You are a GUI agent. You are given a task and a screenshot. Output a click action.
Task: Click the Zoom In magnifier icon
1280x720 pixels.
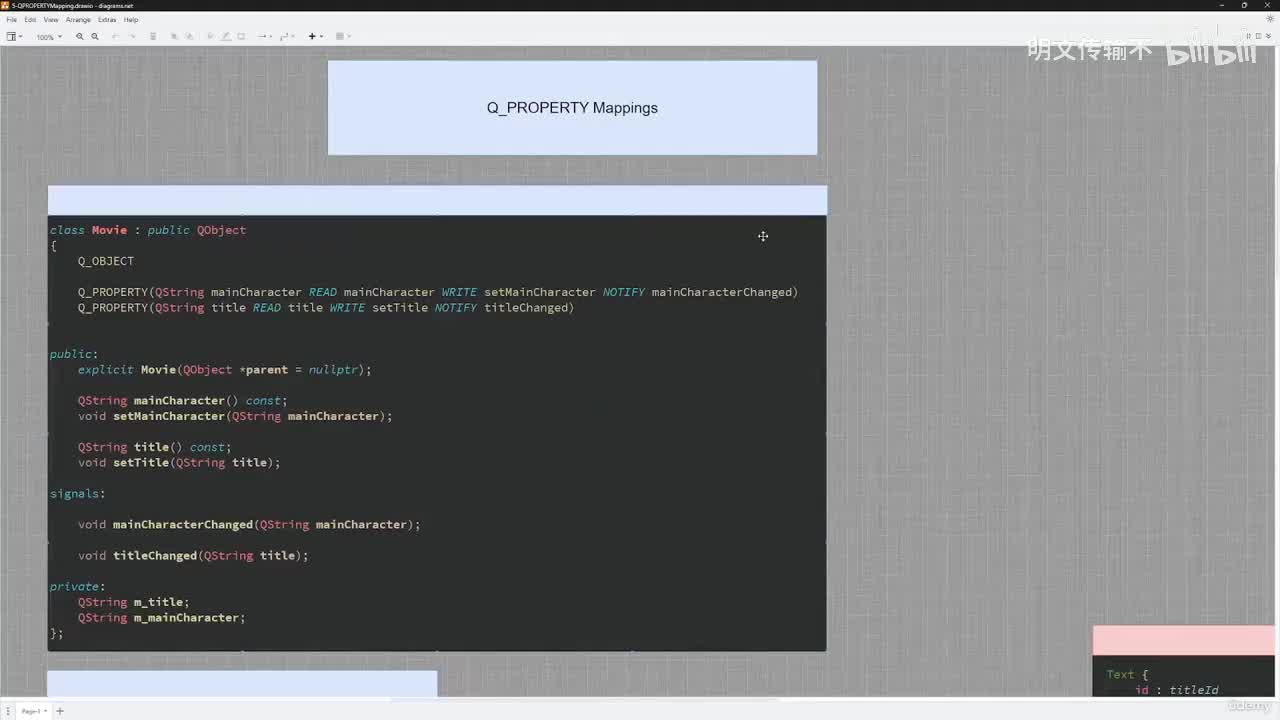(80, 37)
